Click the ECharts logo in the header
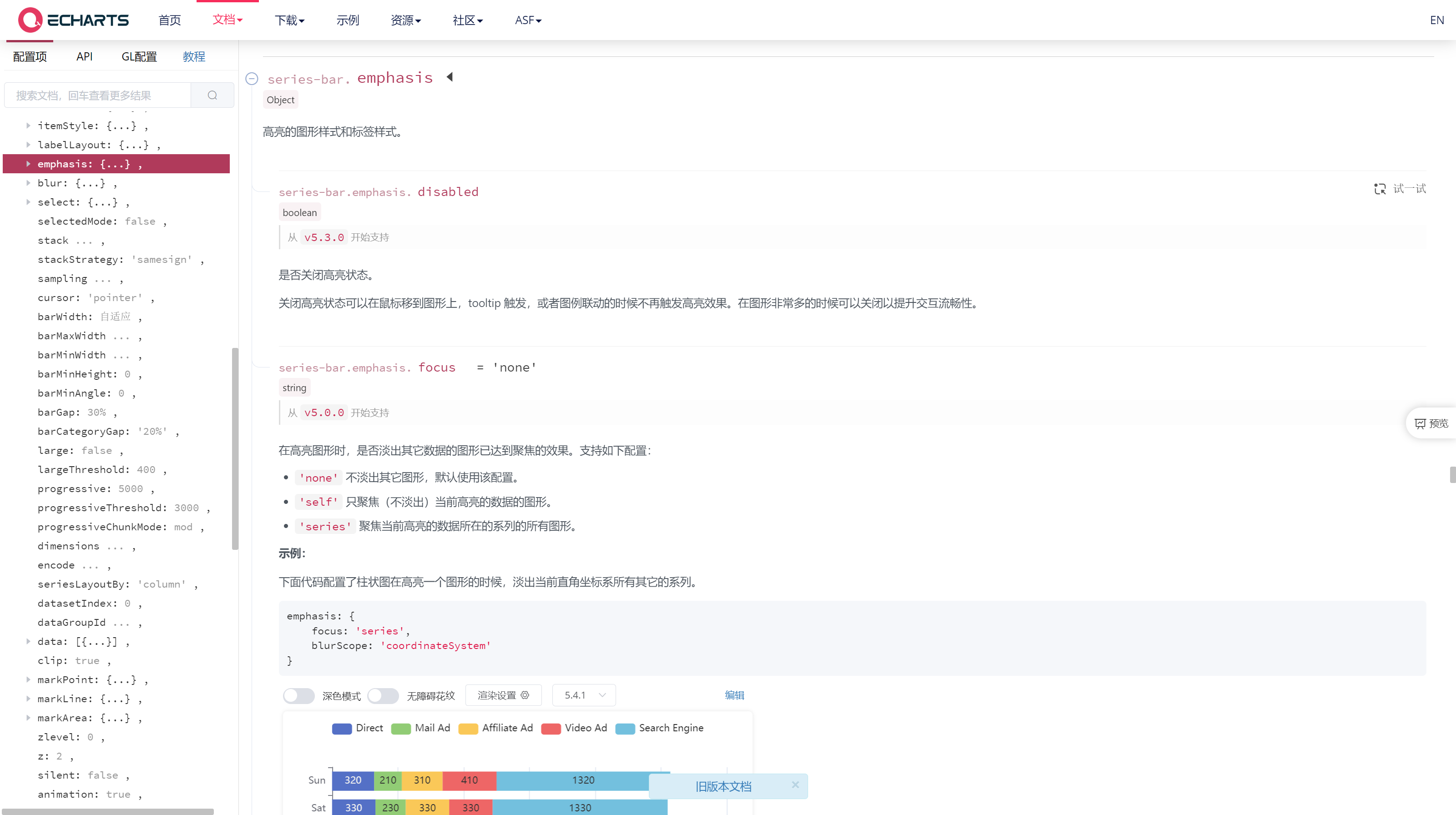Viewport: 1456px width, 815px height. point(72,19)
